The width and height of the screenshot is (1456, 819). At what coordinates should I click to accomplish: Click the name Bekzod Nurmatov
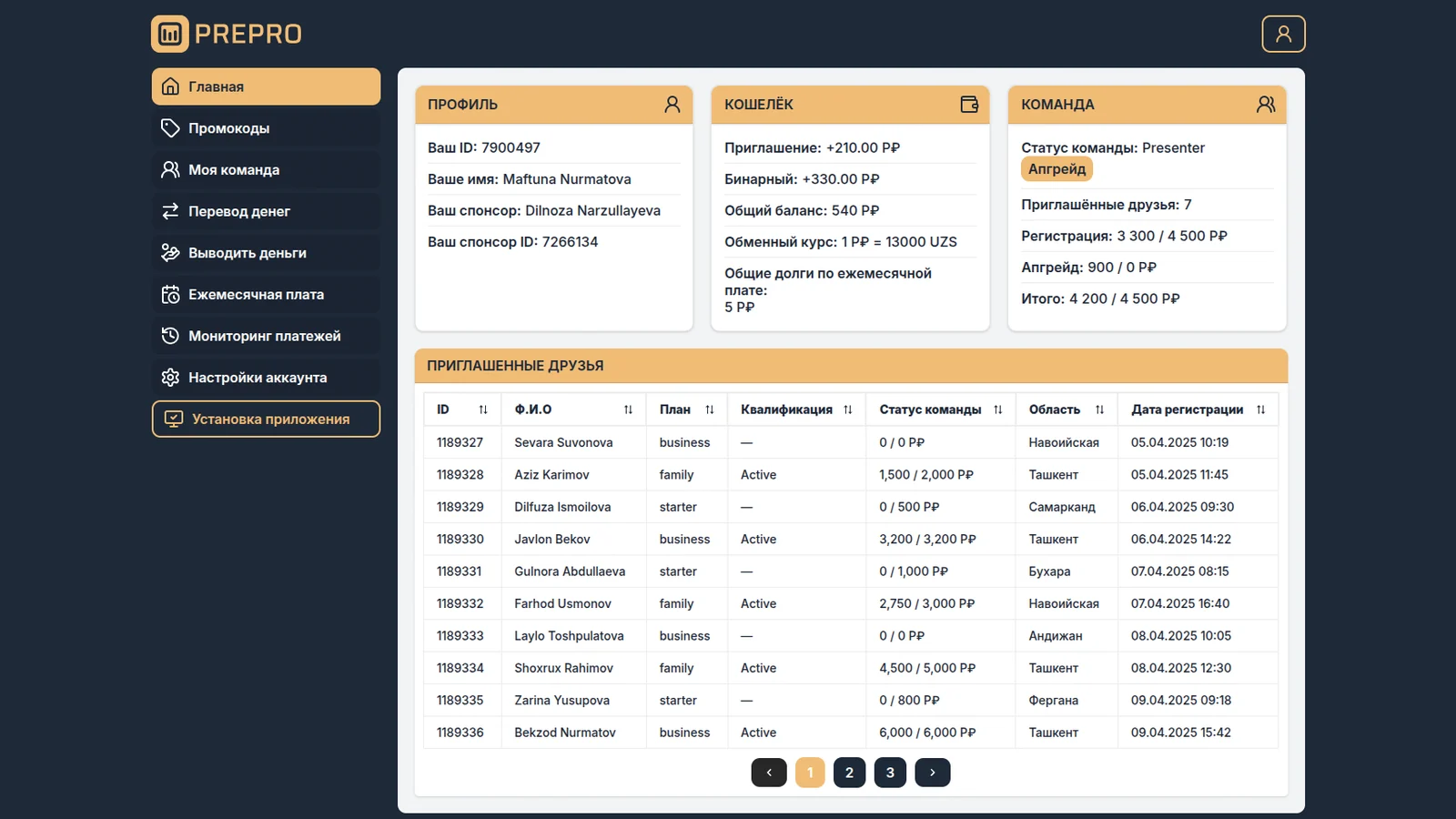pos(565,733)
